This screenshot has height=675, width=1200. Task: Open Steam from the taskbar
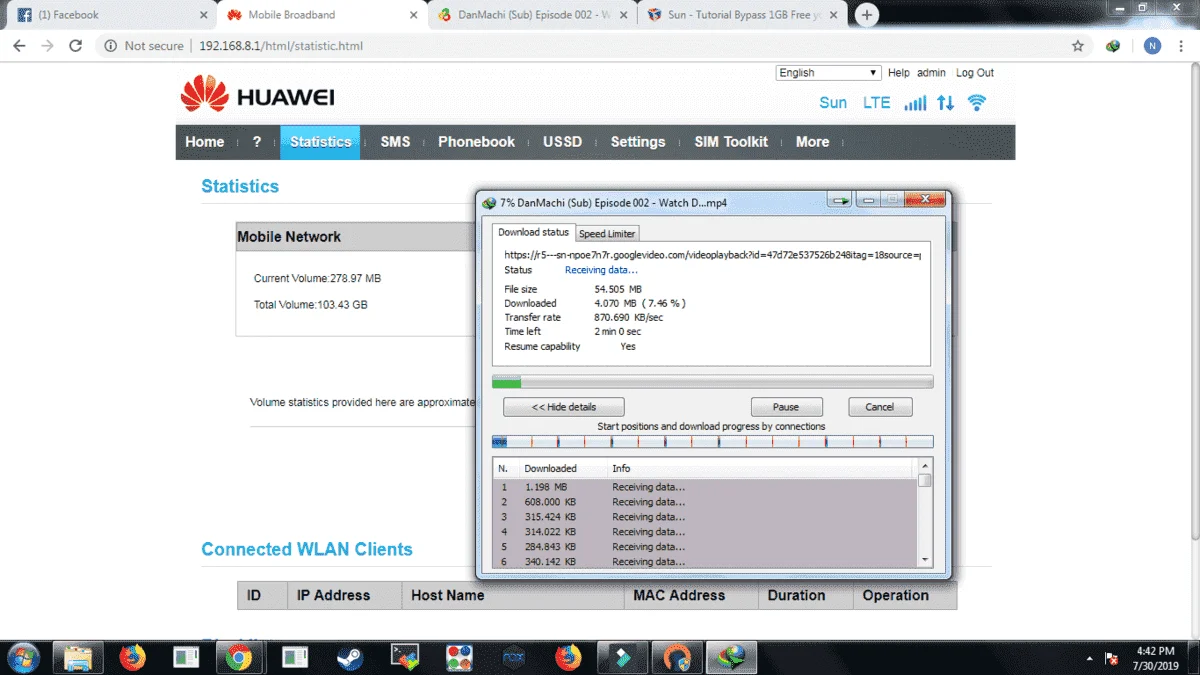pos(350,657)
